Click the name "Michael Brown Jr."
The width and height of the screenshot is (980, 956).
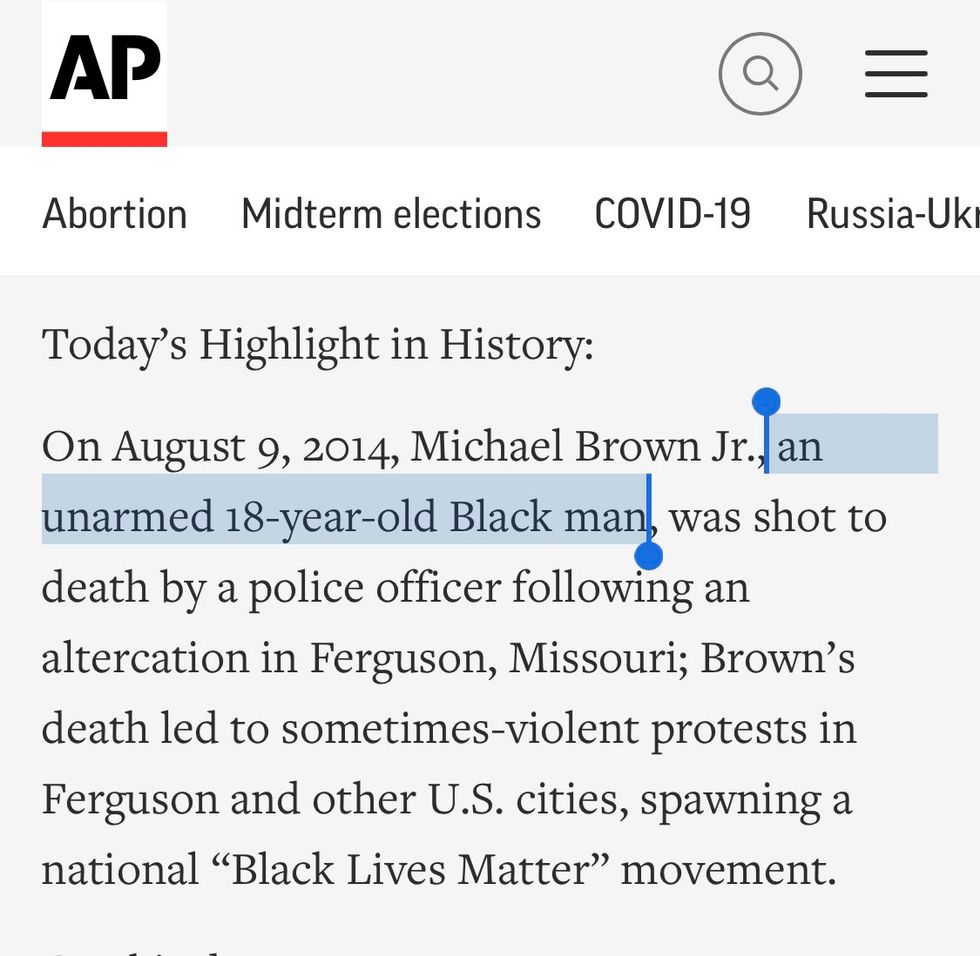click(587, 446)
